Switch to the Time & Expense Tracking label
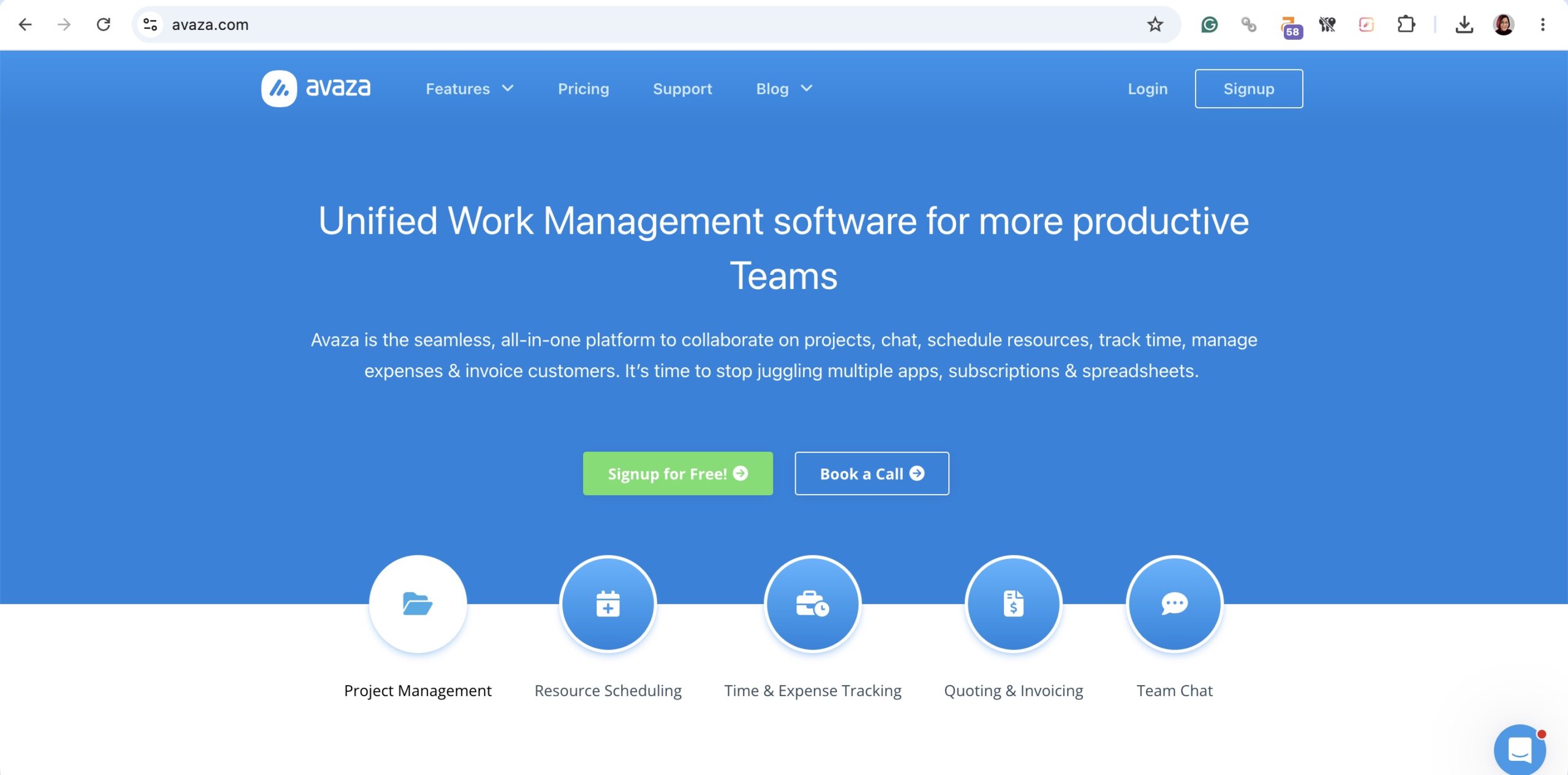 tap(813, 691)
